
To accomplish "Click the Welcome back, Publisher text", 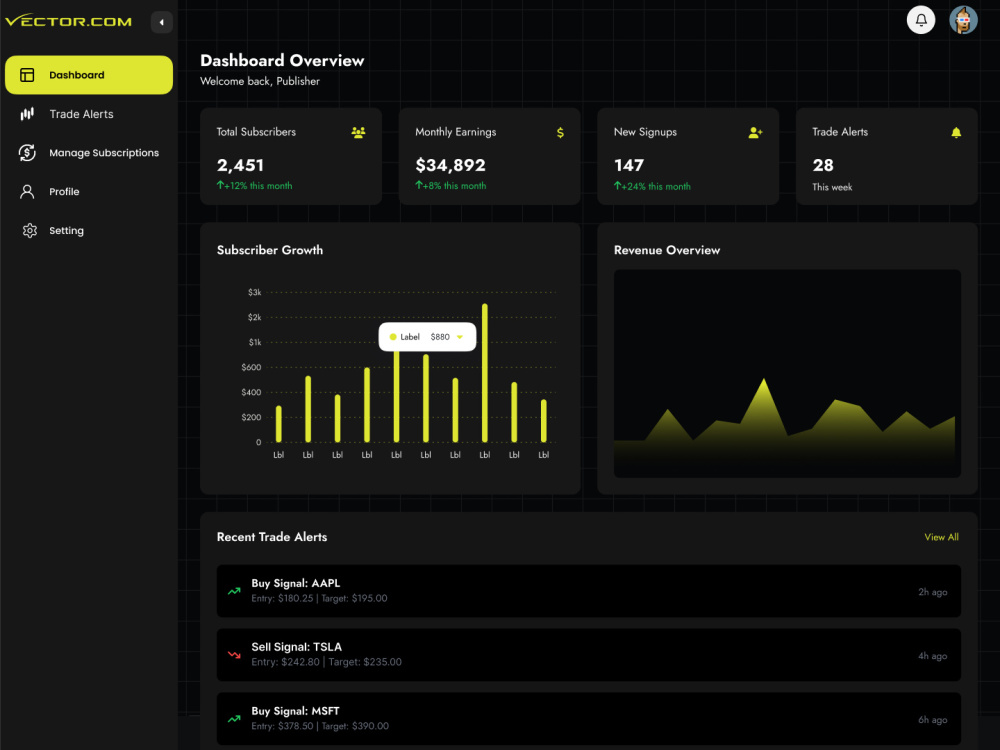I will point(260,82).
